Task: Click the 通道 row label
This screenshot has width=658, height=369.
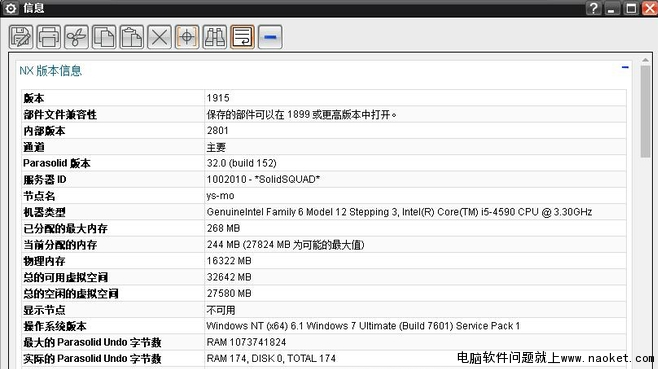Action: [x=34, y=147]
